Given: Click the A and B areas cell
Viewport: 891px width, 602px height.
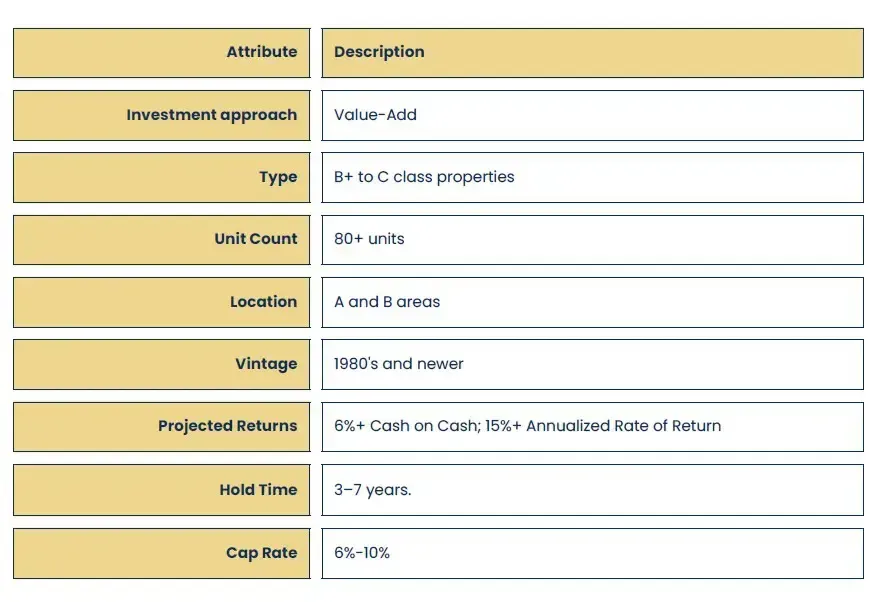Looking at the screenshot, I should pos(593,302).
